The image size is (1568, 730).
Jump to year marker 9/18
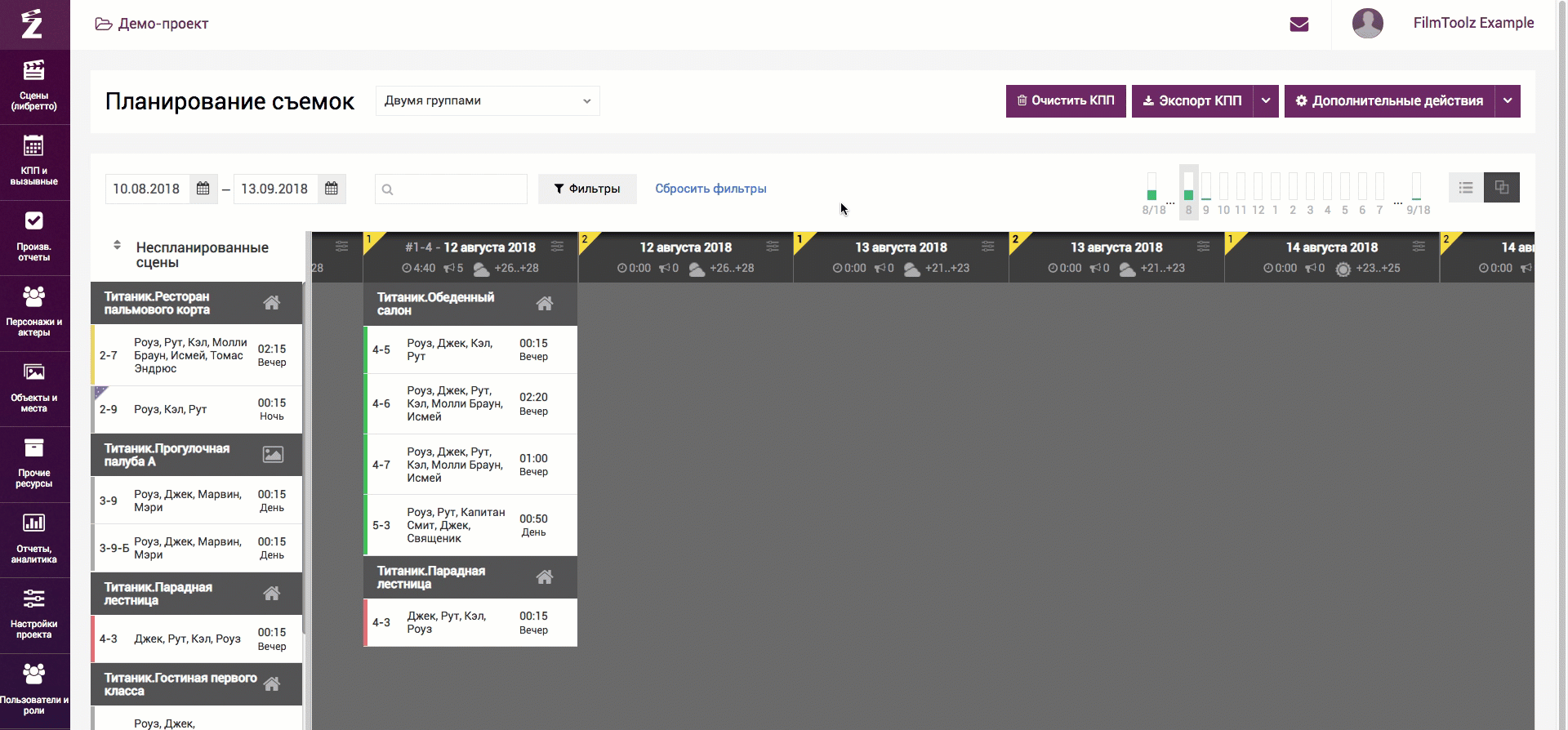[1418, 193]
